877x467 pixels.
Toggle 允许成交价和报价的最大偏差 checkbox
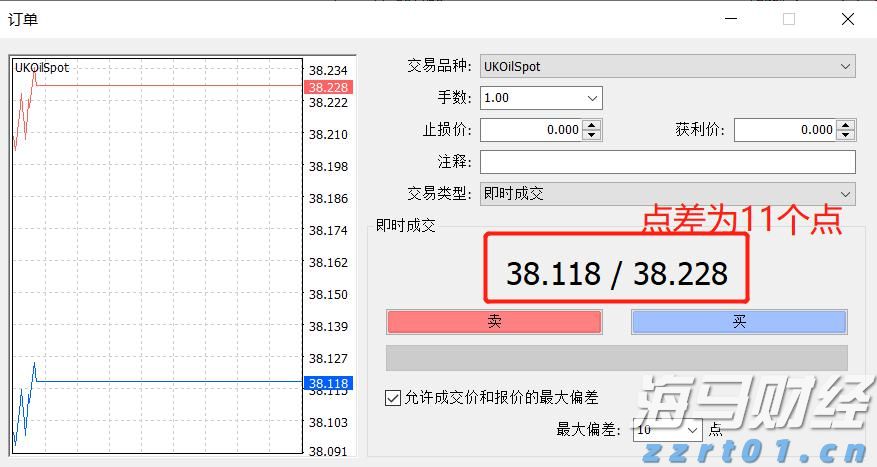tap(393, 398)
